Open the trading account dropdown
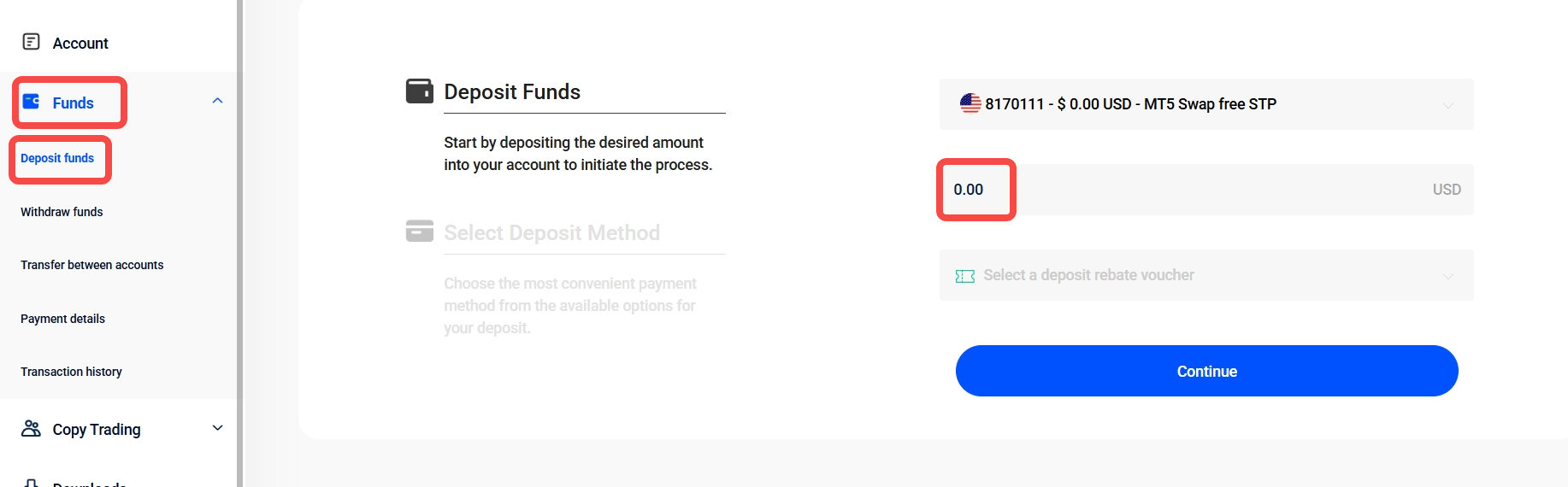The image size is (1568, 487). (x=1205, y=104)
